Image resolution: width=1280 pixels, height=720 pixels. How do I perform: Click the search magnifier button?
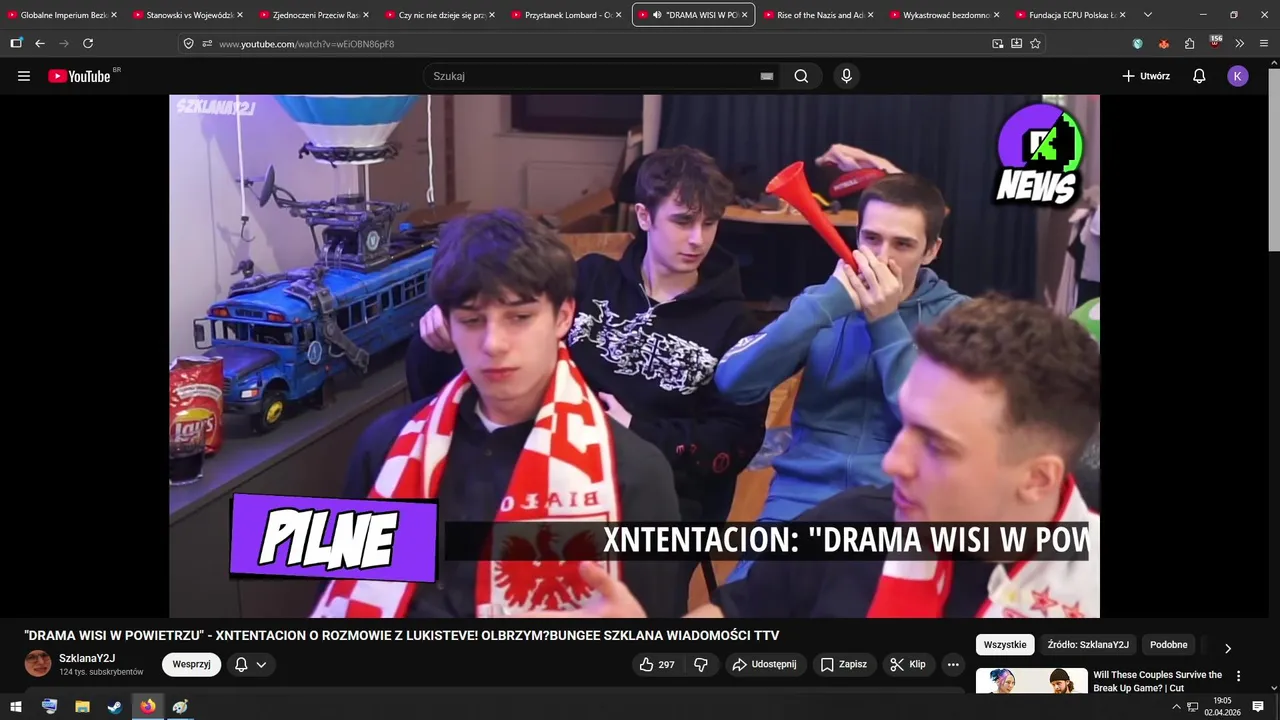coord(801,76)
